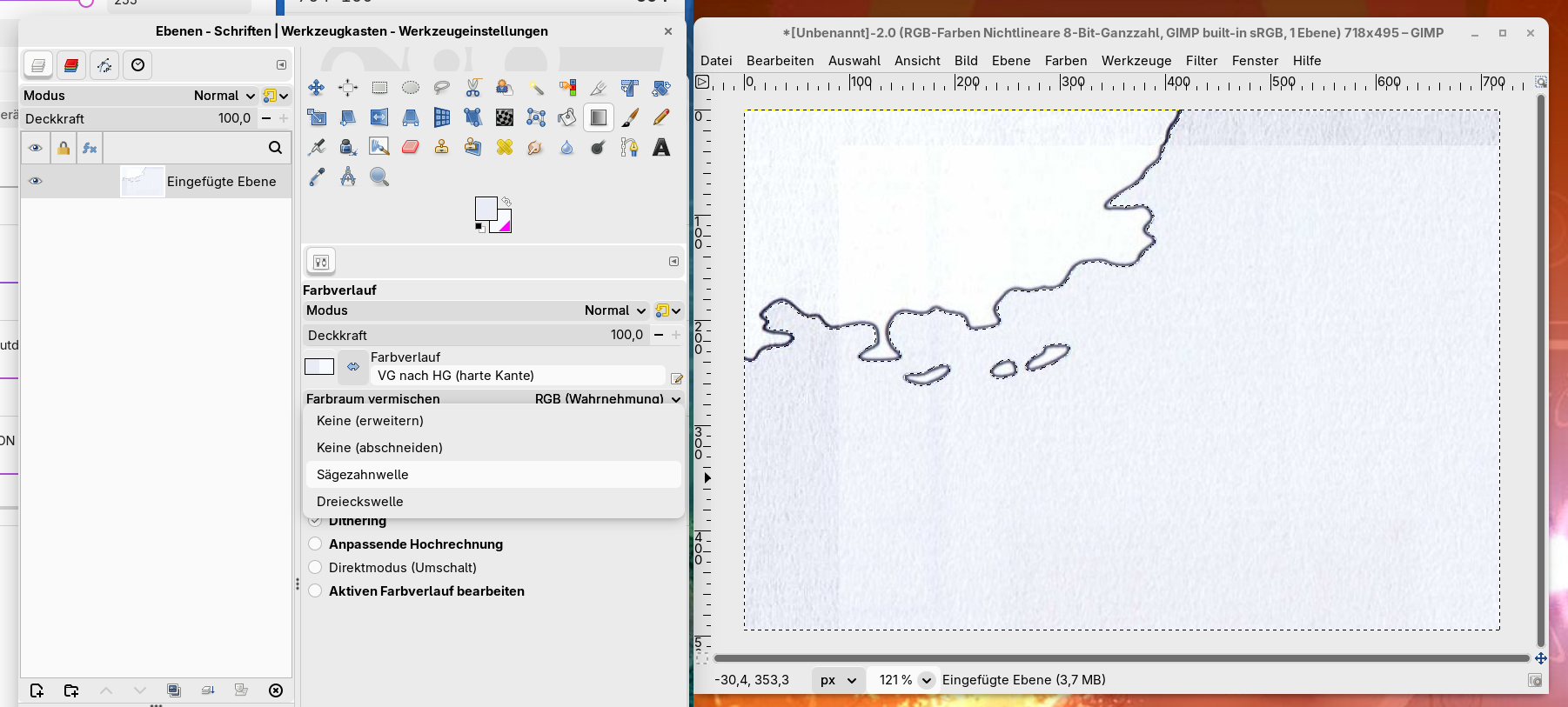
Task: Open the Farben menu
Action: [1066, 61]
